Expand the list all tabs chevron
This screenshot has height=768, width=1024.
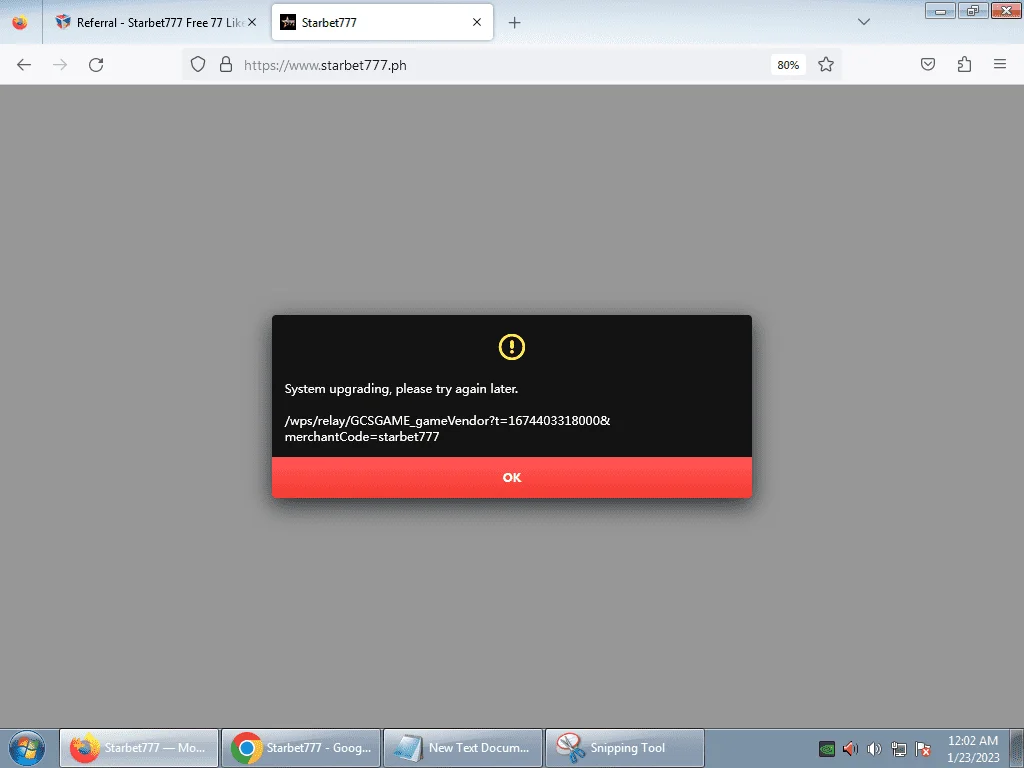point(863,22)
